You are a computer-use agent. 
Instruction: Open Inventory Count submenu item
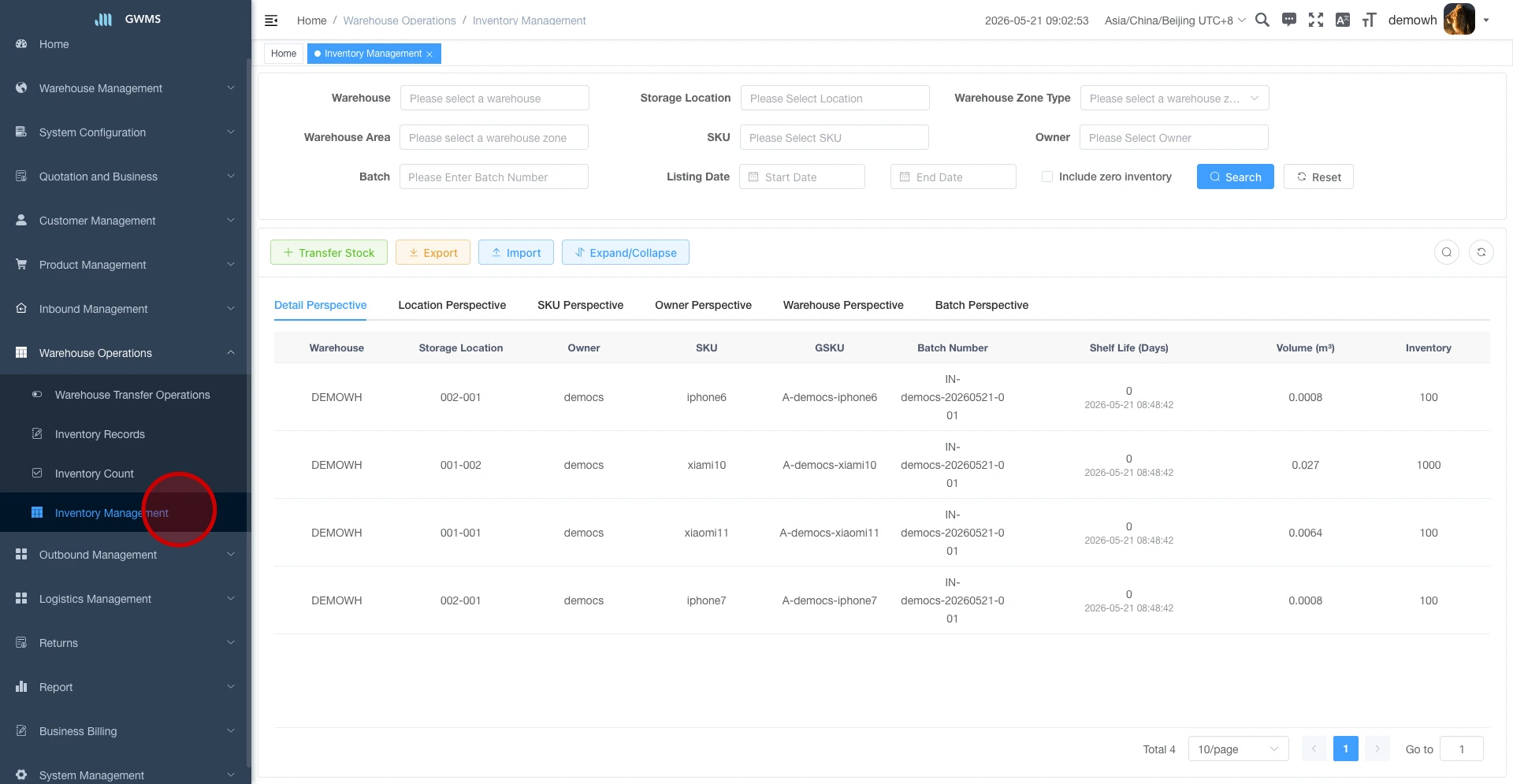(124, 474)
